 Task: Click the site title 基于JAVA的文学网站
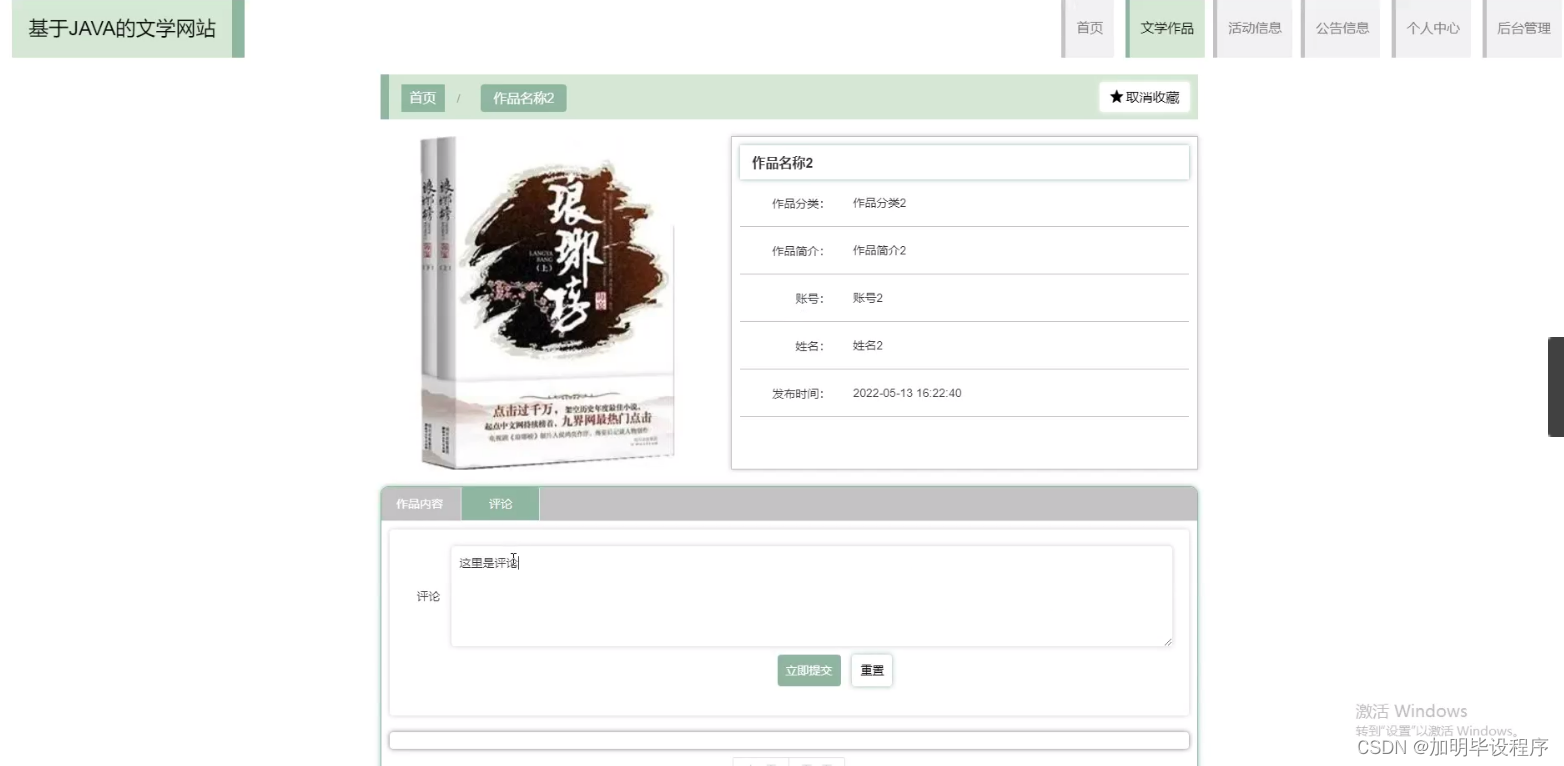[120, 28]
